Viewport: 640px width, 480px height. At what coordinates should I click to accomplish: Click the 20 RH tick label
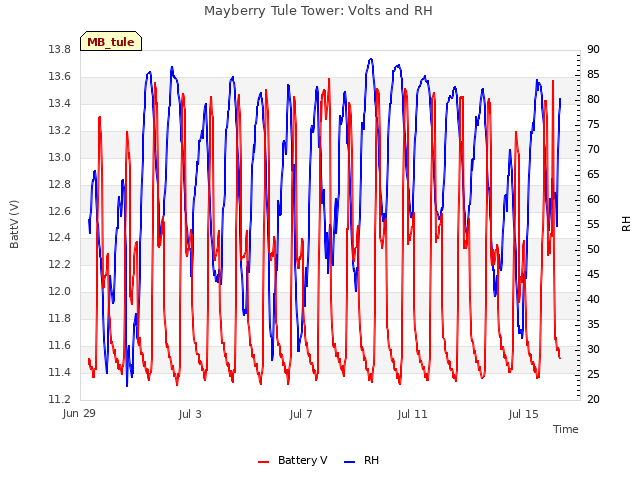click(593, 399)
